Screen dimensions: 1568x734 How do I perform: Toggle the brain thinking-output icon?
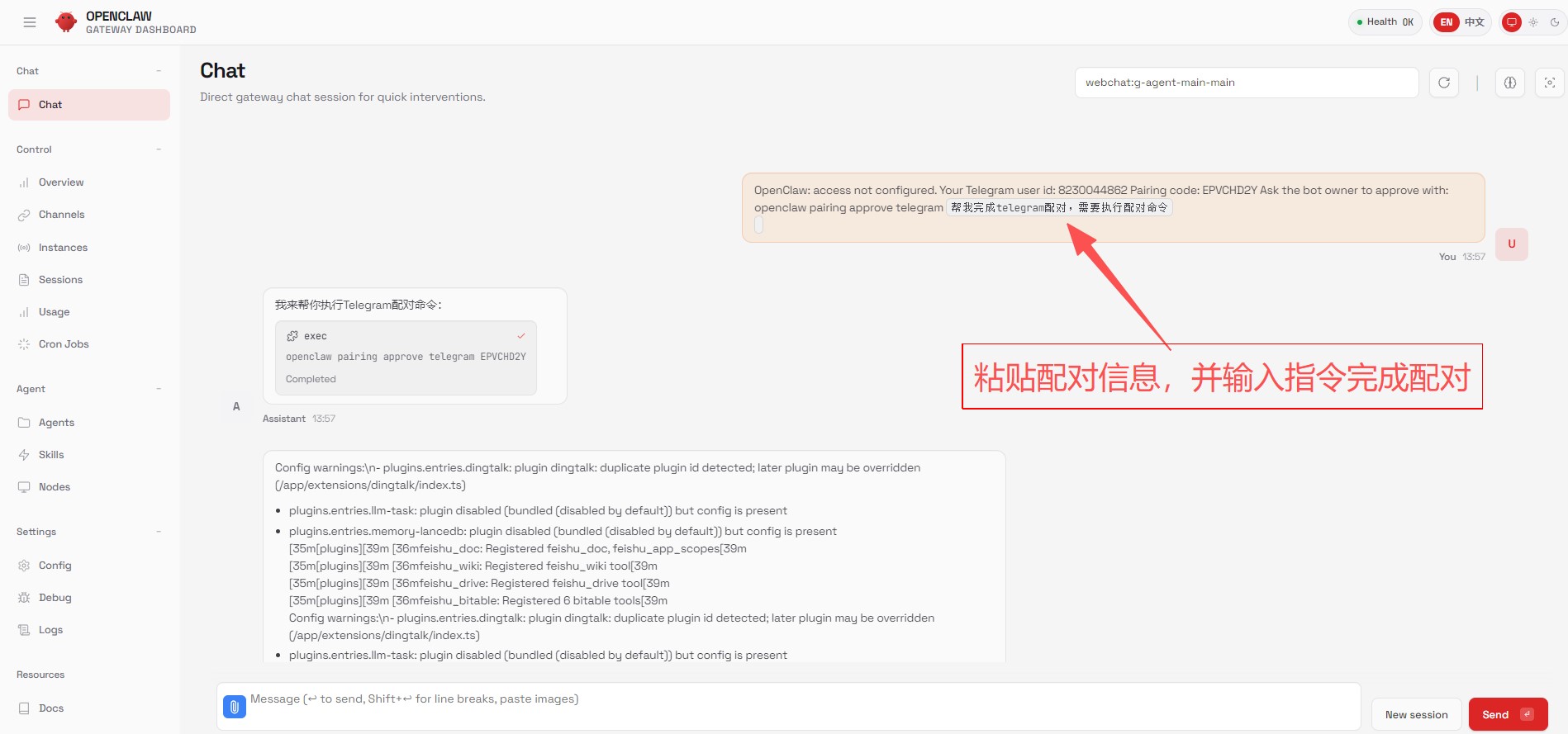[x=1510, y=83]
